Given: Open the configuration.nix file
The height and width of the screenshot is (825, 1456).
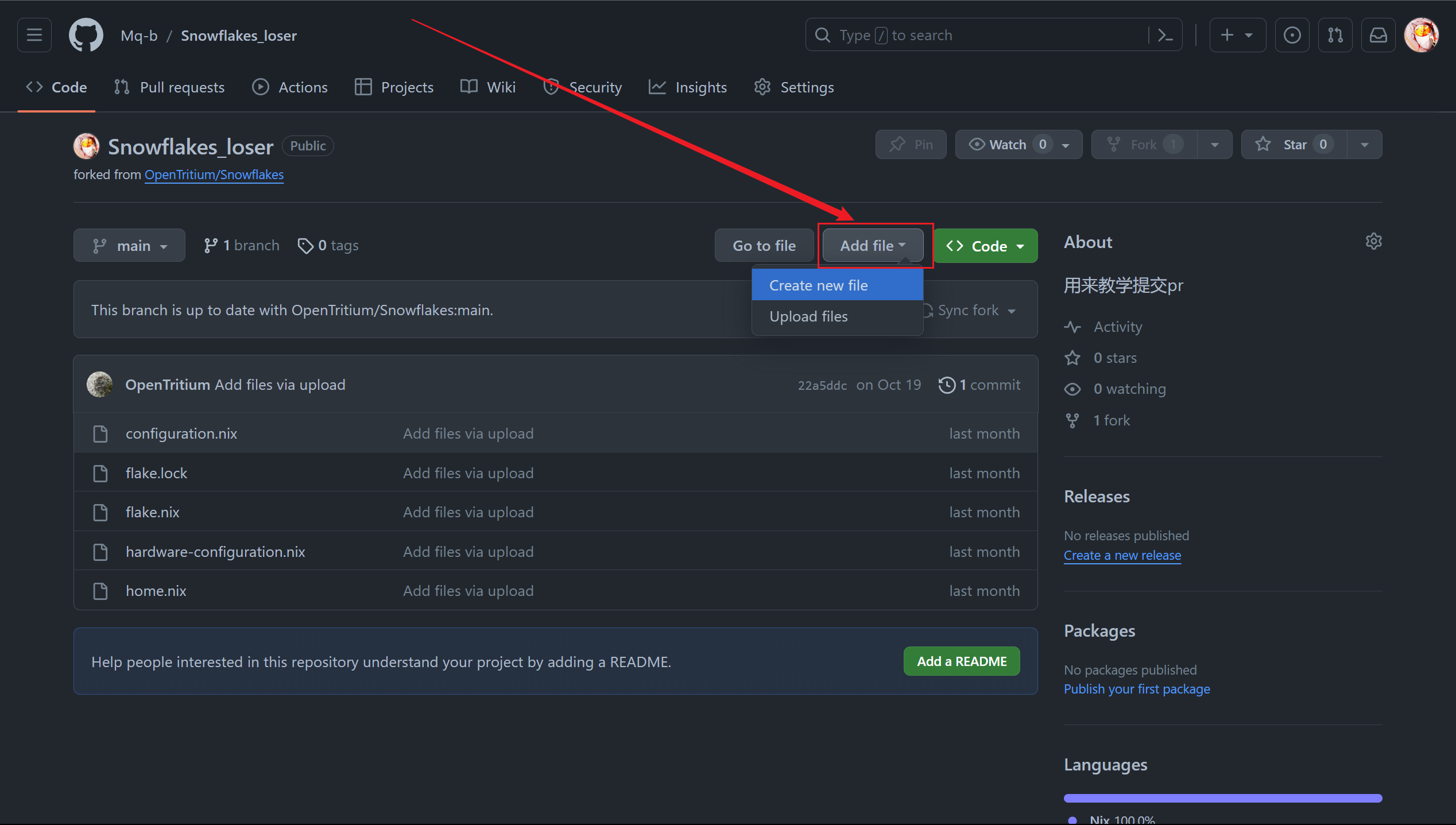Looking at the screenshot, I should 181,433.
